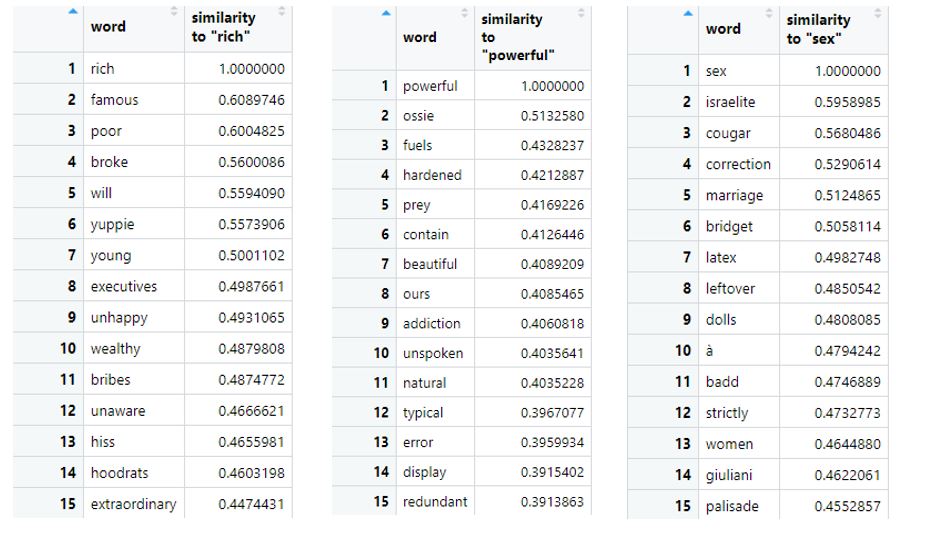Click the 'extraordinary' word cell
Image resolution: width=933 pixels, height=535 pixels.
coord(133,504)
